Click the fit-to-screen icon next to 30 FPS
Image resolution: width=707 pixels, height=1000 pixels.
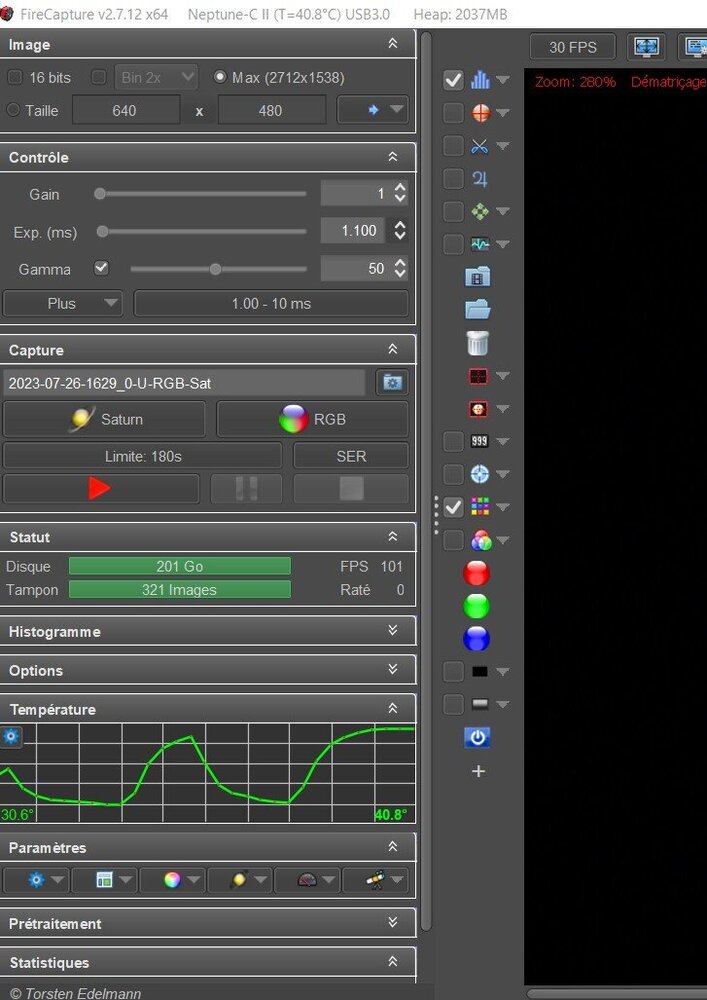tap(646, 47)
